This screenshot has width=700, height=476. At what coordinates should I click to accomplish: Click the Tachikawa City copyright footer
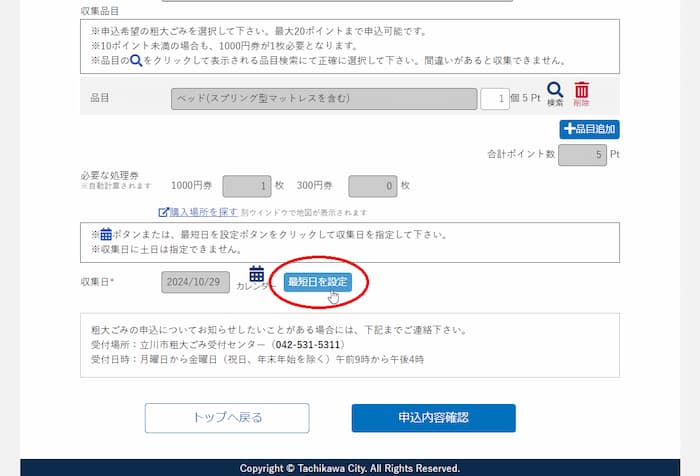(350, 468)
